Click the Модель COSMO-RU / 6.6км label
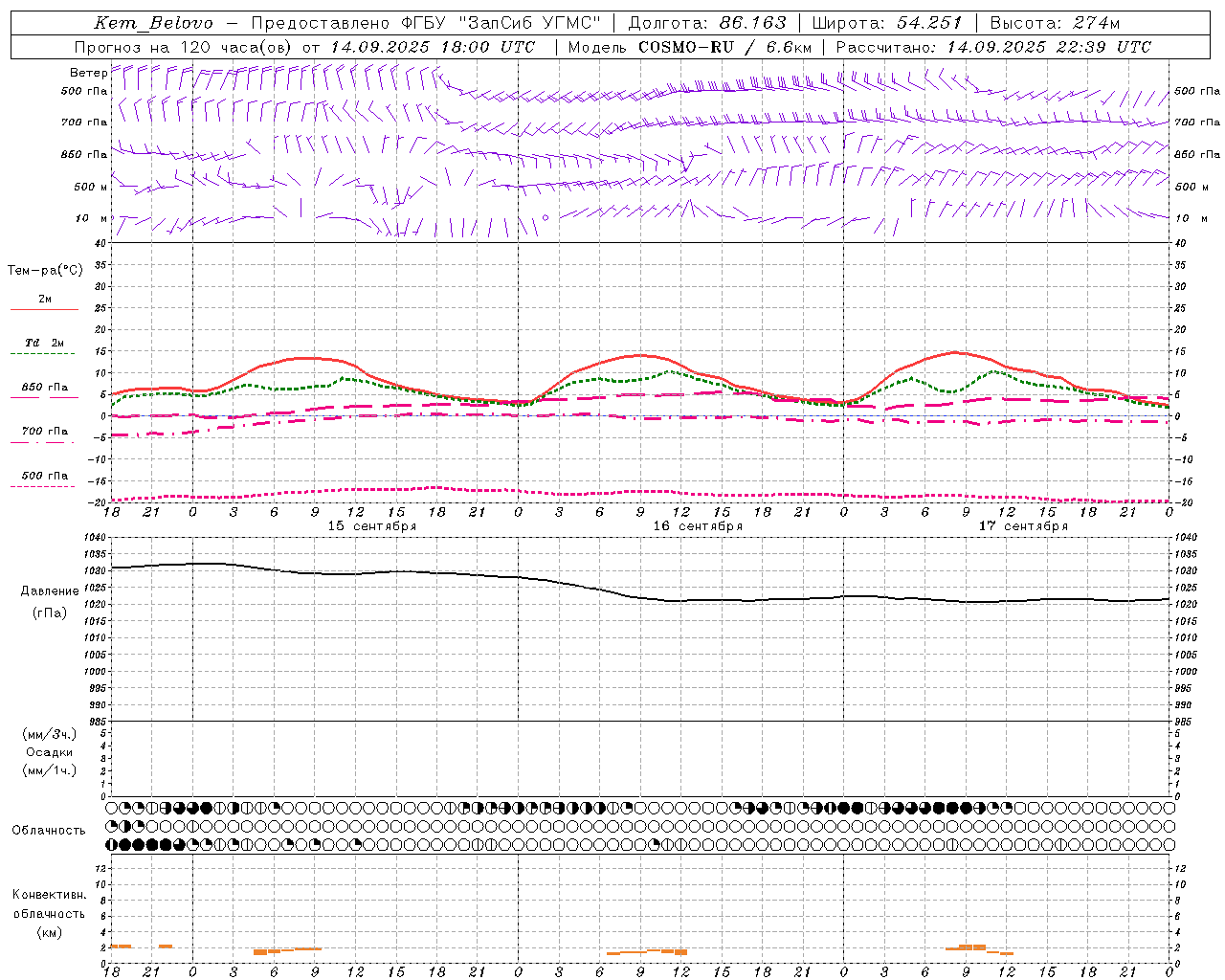The image size is (1225, 980). point(690,47)
